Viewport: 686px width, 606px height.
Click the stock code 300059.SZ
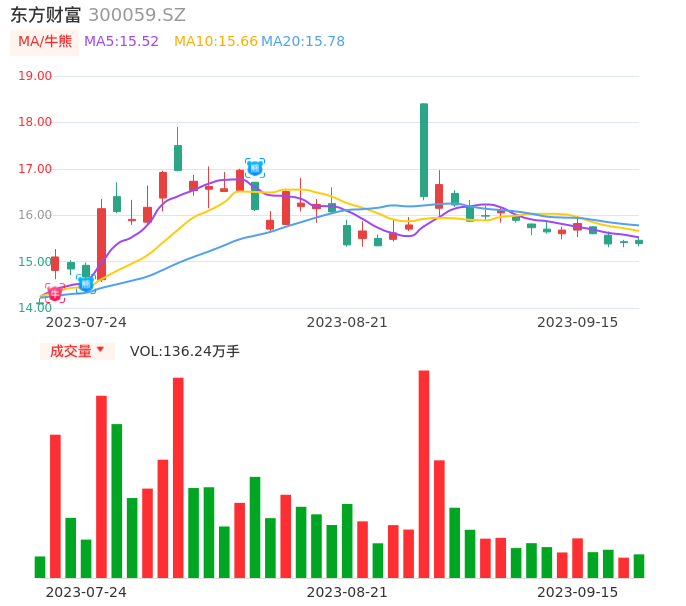coord(137,15)
